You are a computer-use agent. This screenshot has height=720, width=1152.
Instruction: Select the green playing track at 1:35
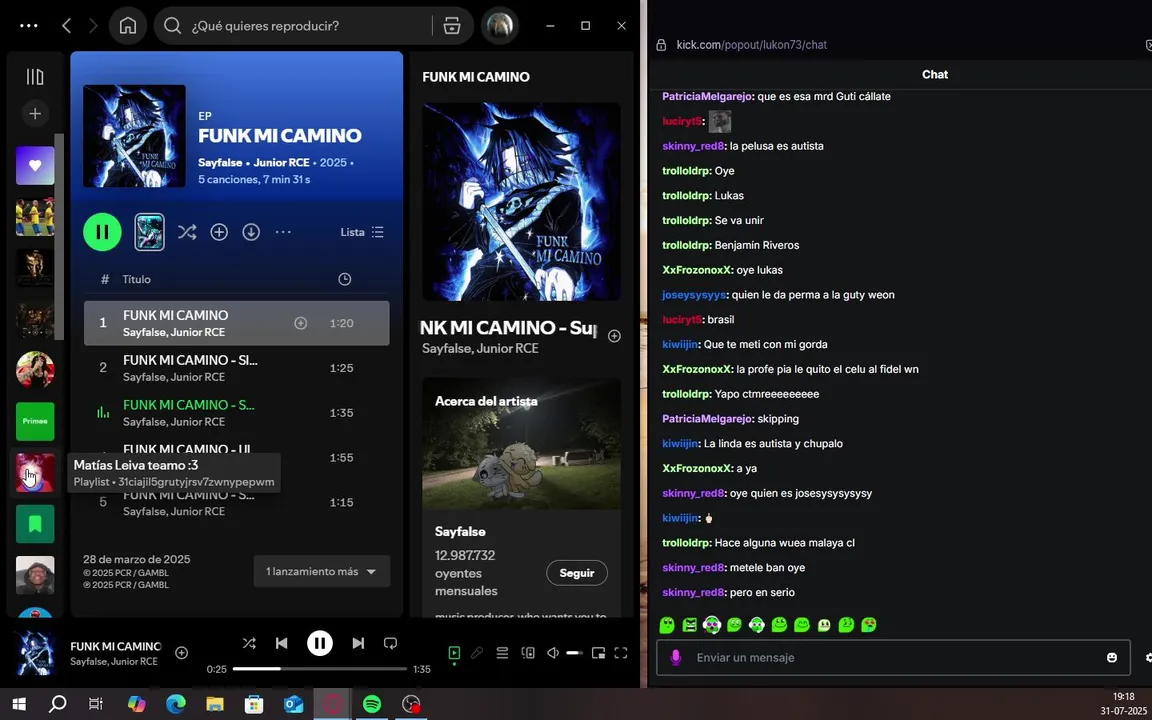tap(237, 413)
